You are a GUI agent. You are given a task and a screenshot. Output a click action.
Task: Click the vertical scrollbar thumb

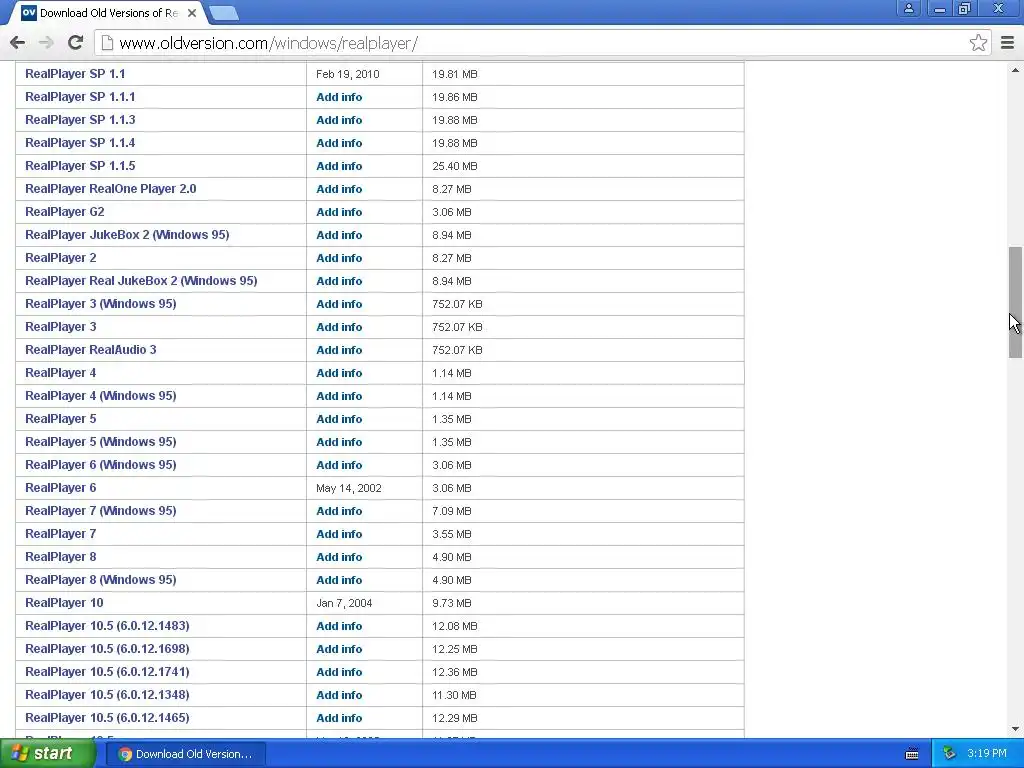[1015, 302]
